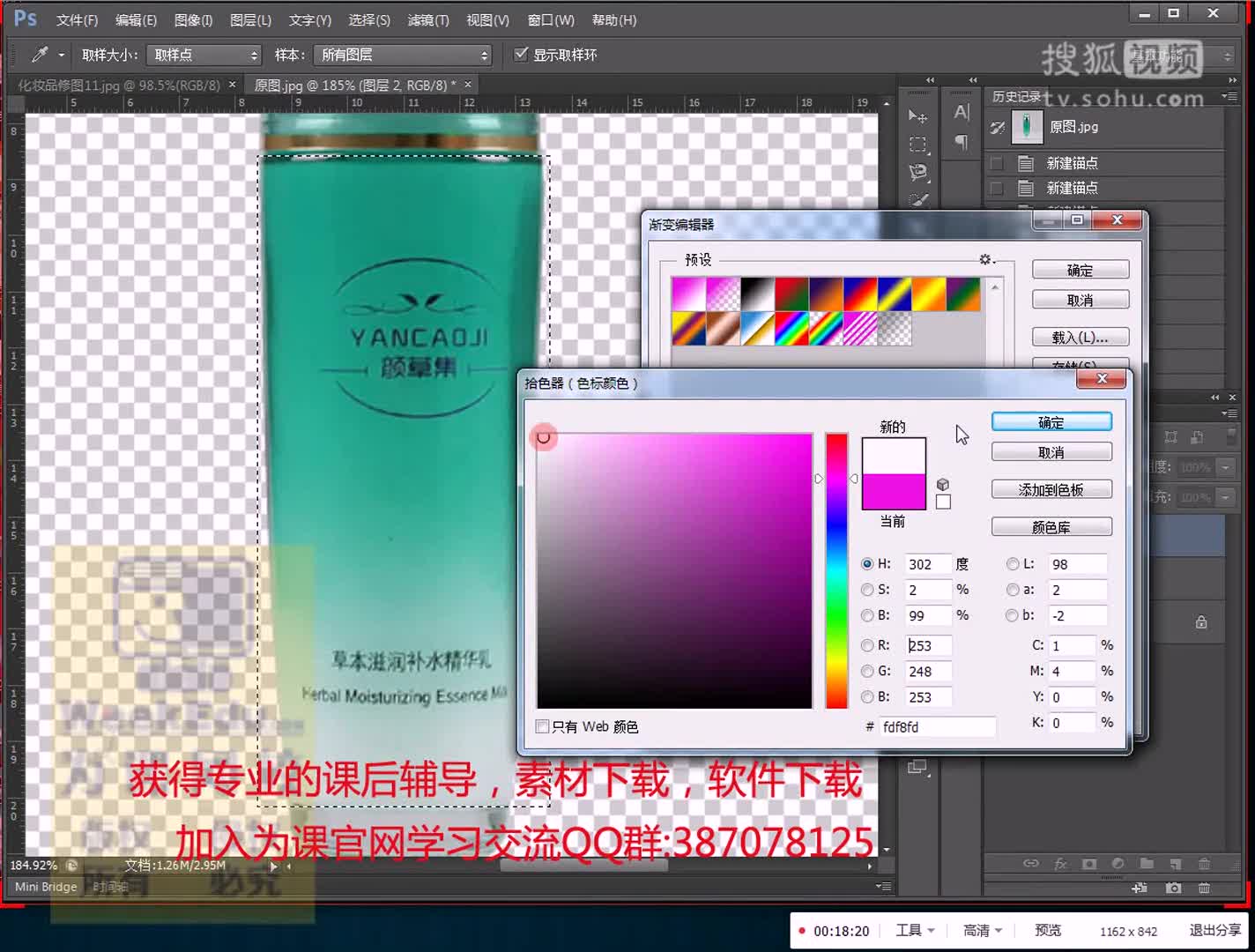Open the 窗口(W) menu
Image resolution: width=1255 pixels, height=952 pixels.
point(551,19)
